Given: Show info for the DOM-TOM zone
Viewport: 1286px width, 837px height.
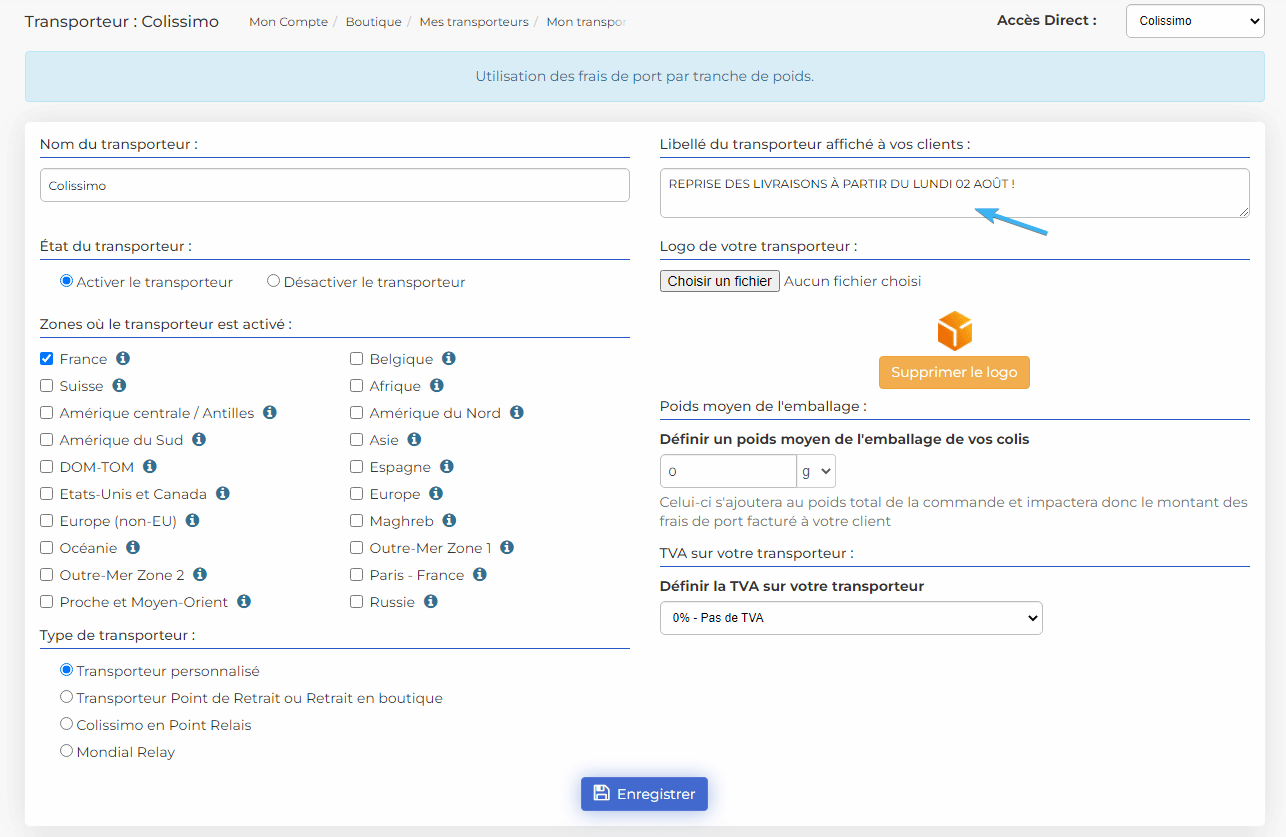Looking at the screenshot, I should pos(150,466).
